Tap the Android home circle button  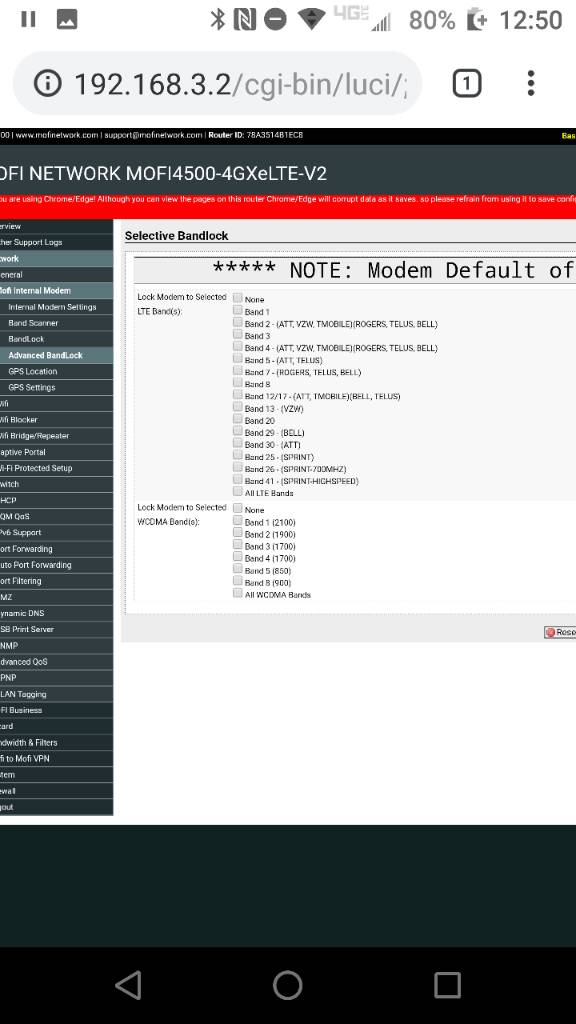tap(287, 985)
